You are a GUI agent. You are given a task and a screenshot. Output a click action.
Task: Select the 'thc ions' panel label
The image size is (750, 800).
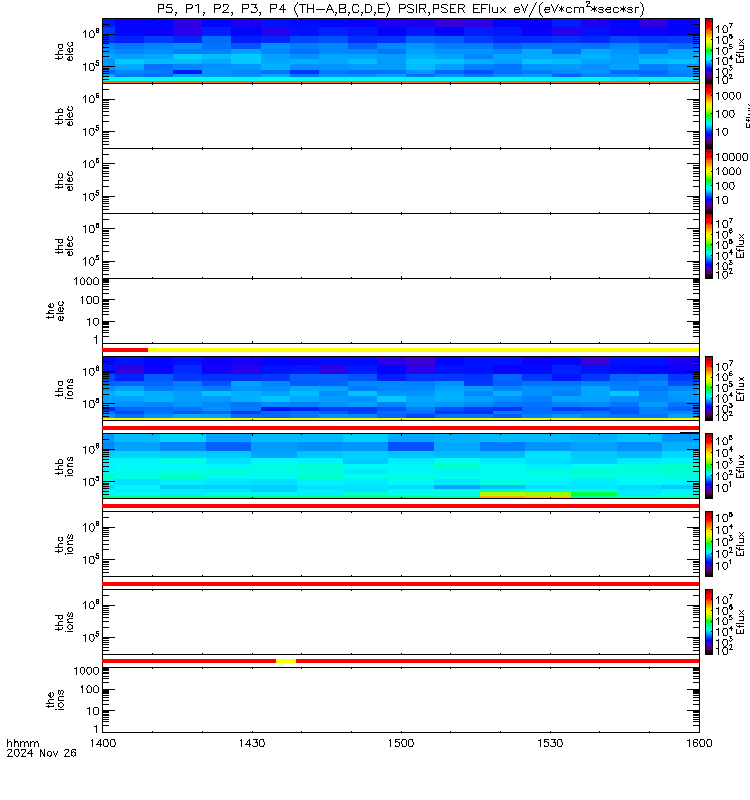pyautogui.click(x=64, y=544)
